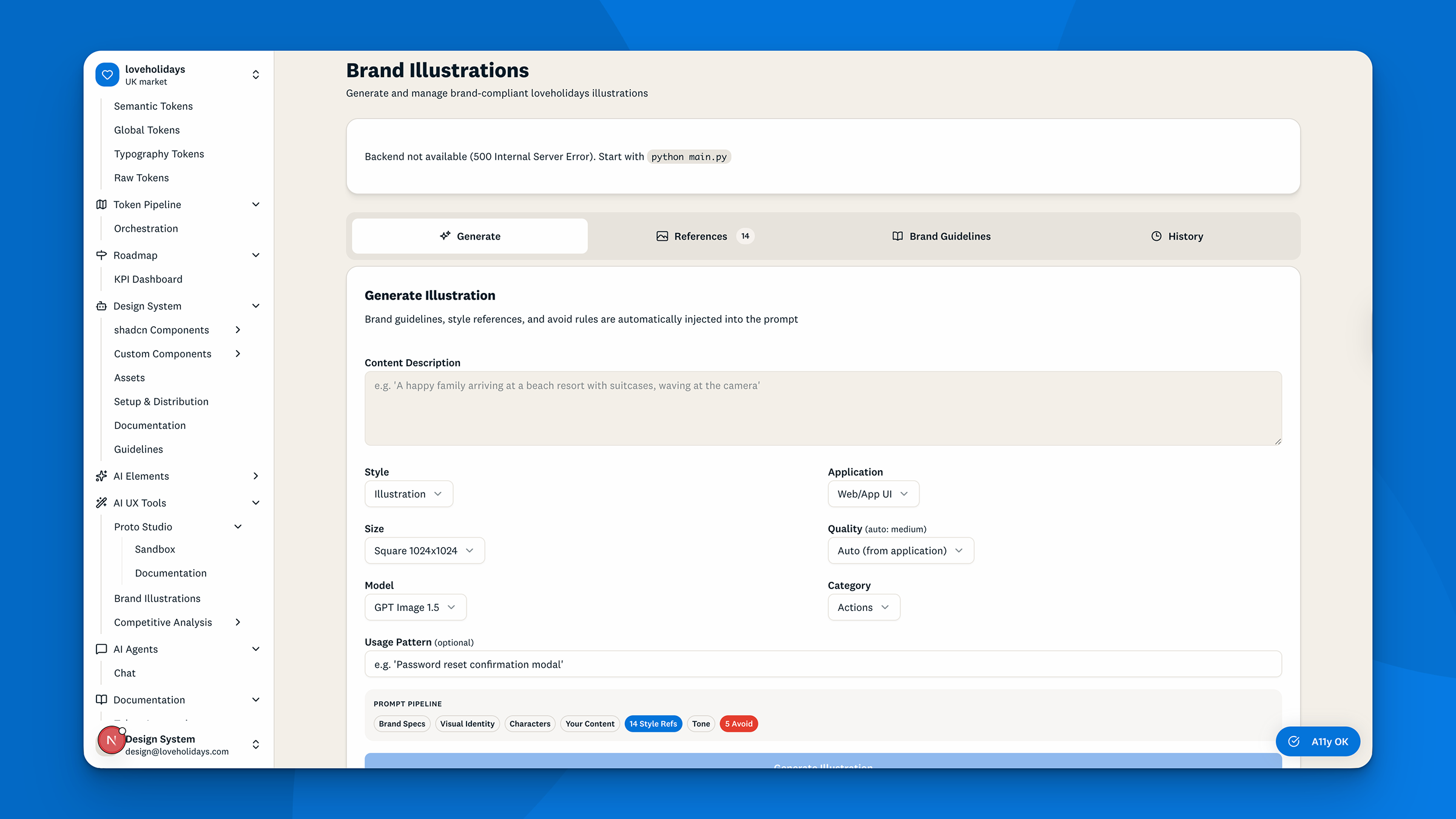Click the Roadmap signpost icon
The image size is (1456, 819).
coord(101,255)
